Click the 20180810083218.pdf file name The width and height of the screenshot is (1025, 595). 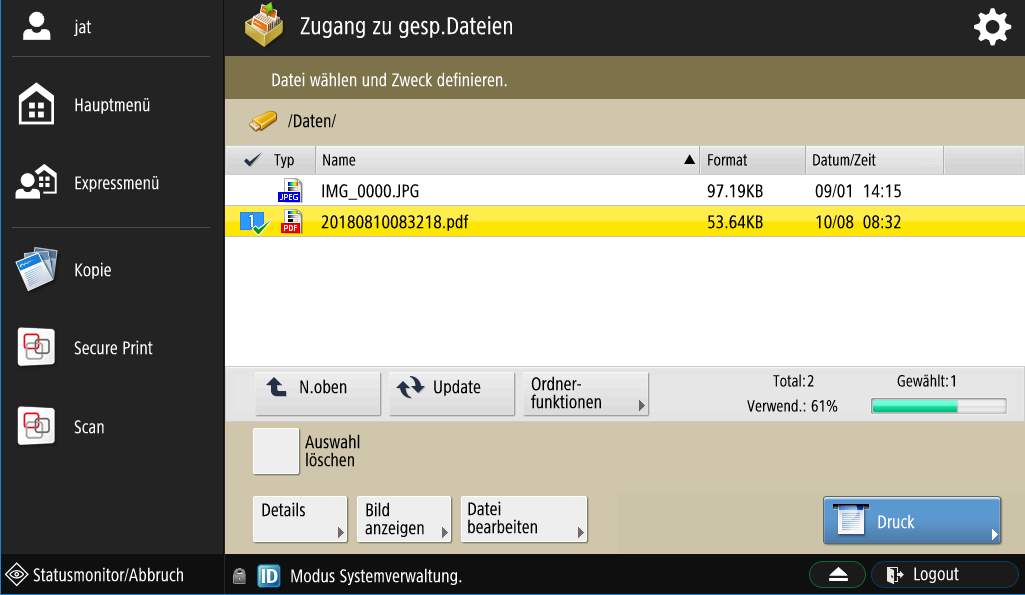pos(394,222)
